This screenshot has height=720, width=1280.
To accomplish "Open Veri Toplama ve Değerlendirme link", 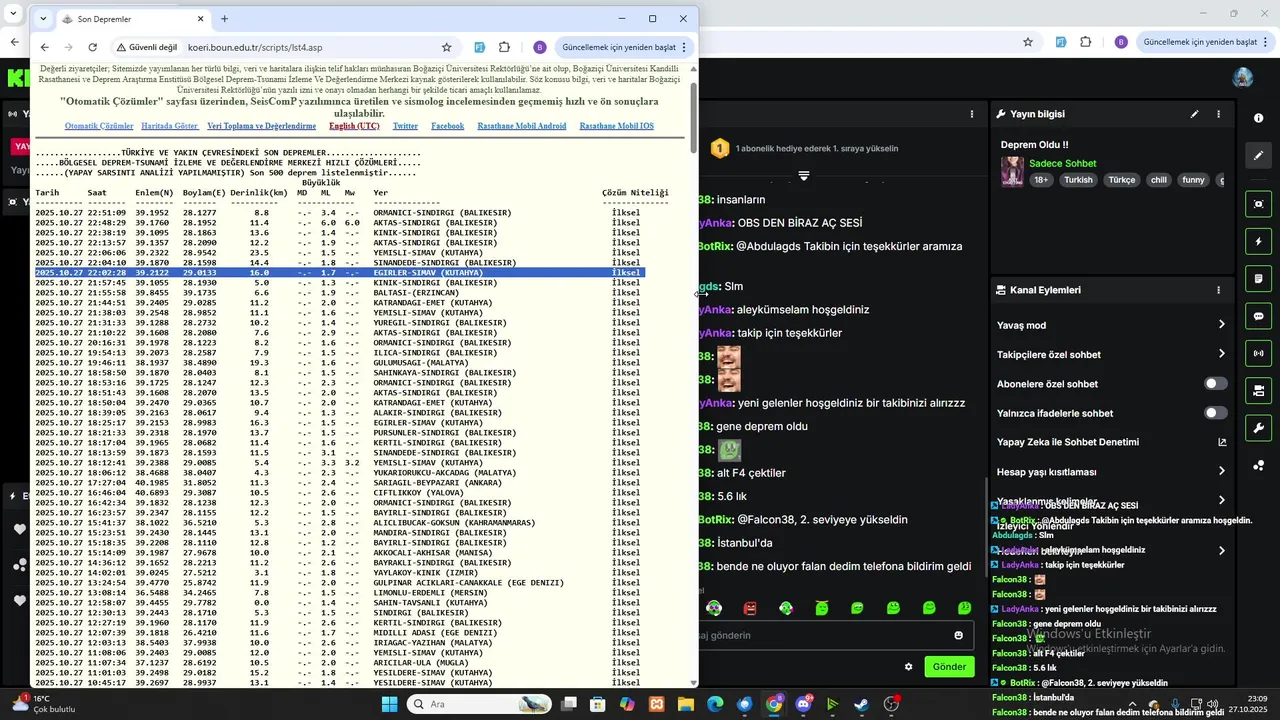I will click(262, 126).
